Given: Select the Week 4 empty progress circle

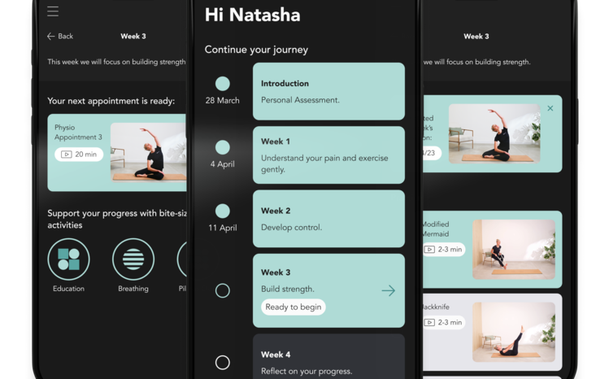Looking at the screenshot, I should [x=223, y=362].
